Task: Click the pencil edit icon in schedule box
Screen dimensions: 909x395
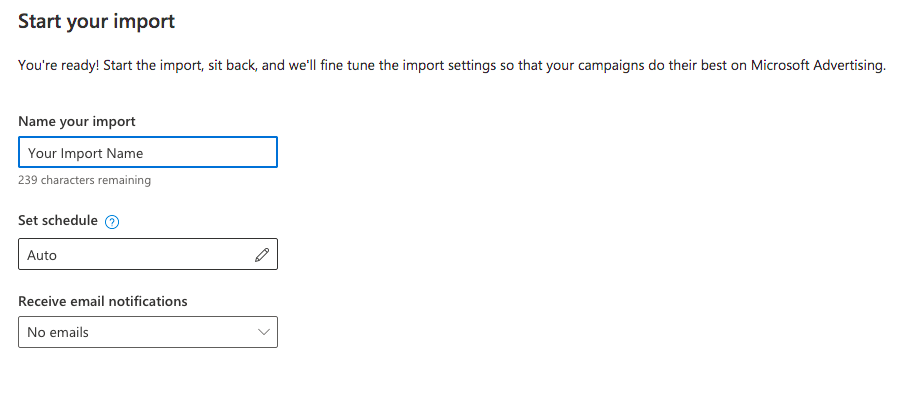Action: (x=262, y=255)
